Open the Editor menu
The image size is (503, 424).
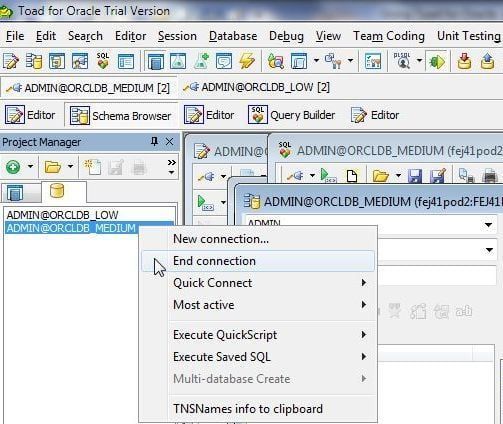[130, 36]
